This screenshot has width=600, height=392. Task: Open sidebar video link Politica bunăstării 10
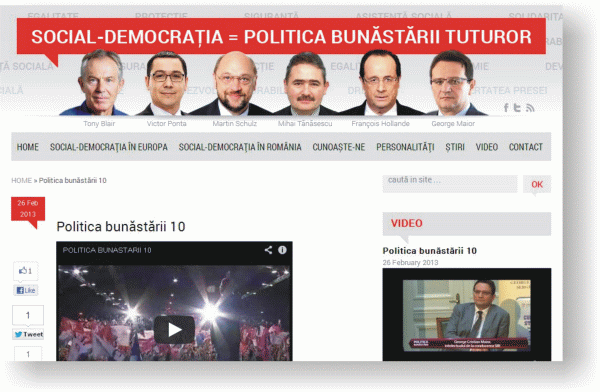(430, 251)
